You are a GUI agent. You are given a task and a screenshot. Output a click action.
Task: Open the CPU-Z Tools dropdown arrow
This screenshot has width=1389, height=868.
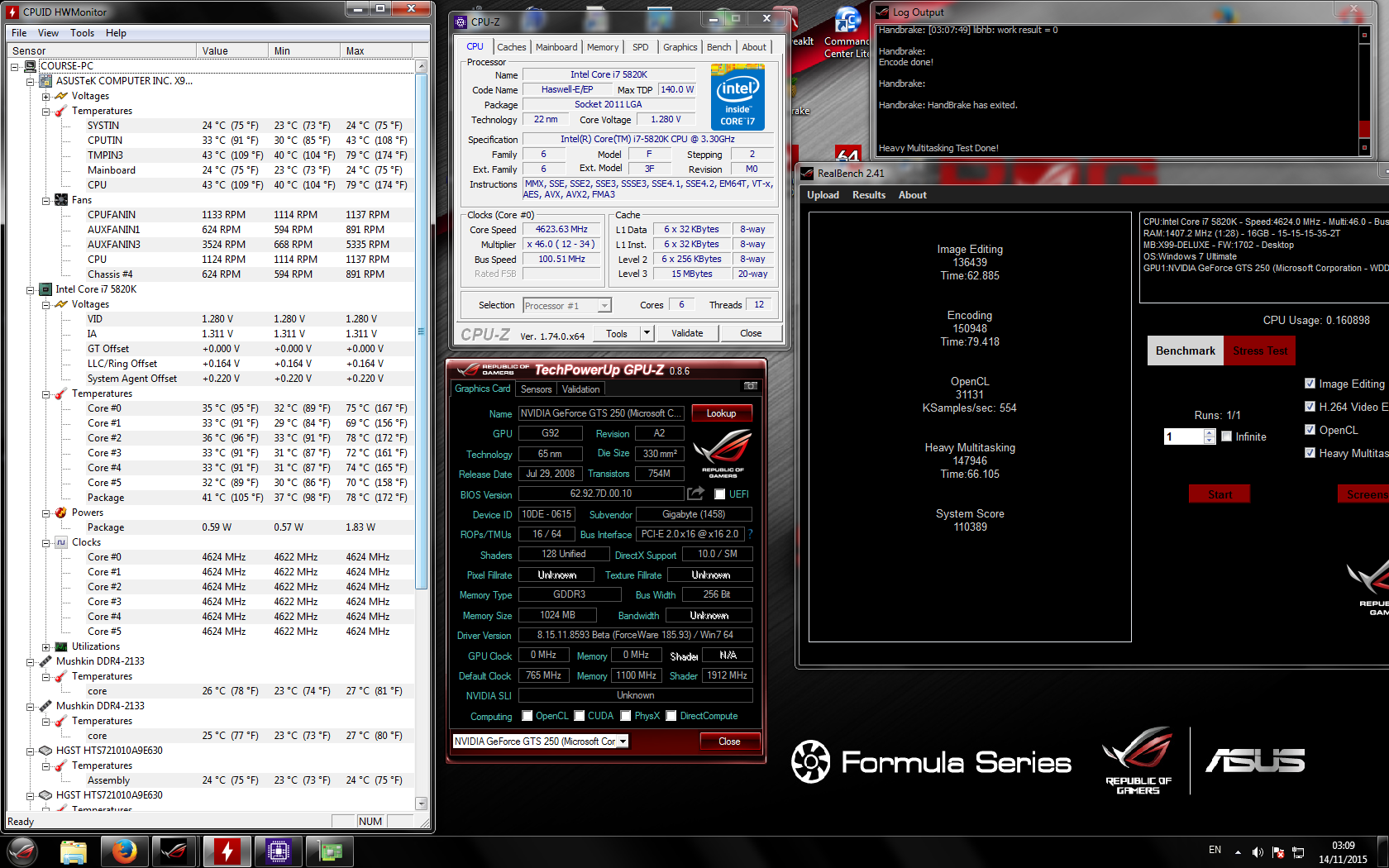[647, 333]
